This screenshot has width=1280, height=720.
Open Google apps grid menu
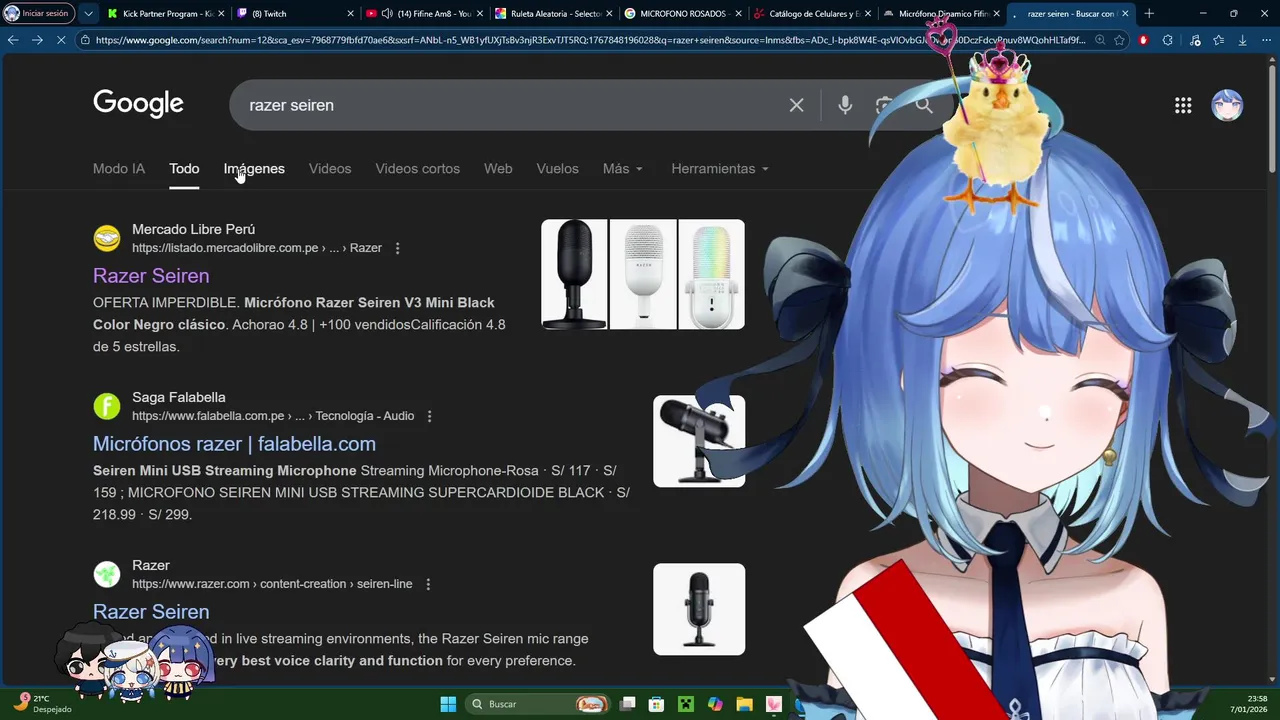click(1183, 105)
